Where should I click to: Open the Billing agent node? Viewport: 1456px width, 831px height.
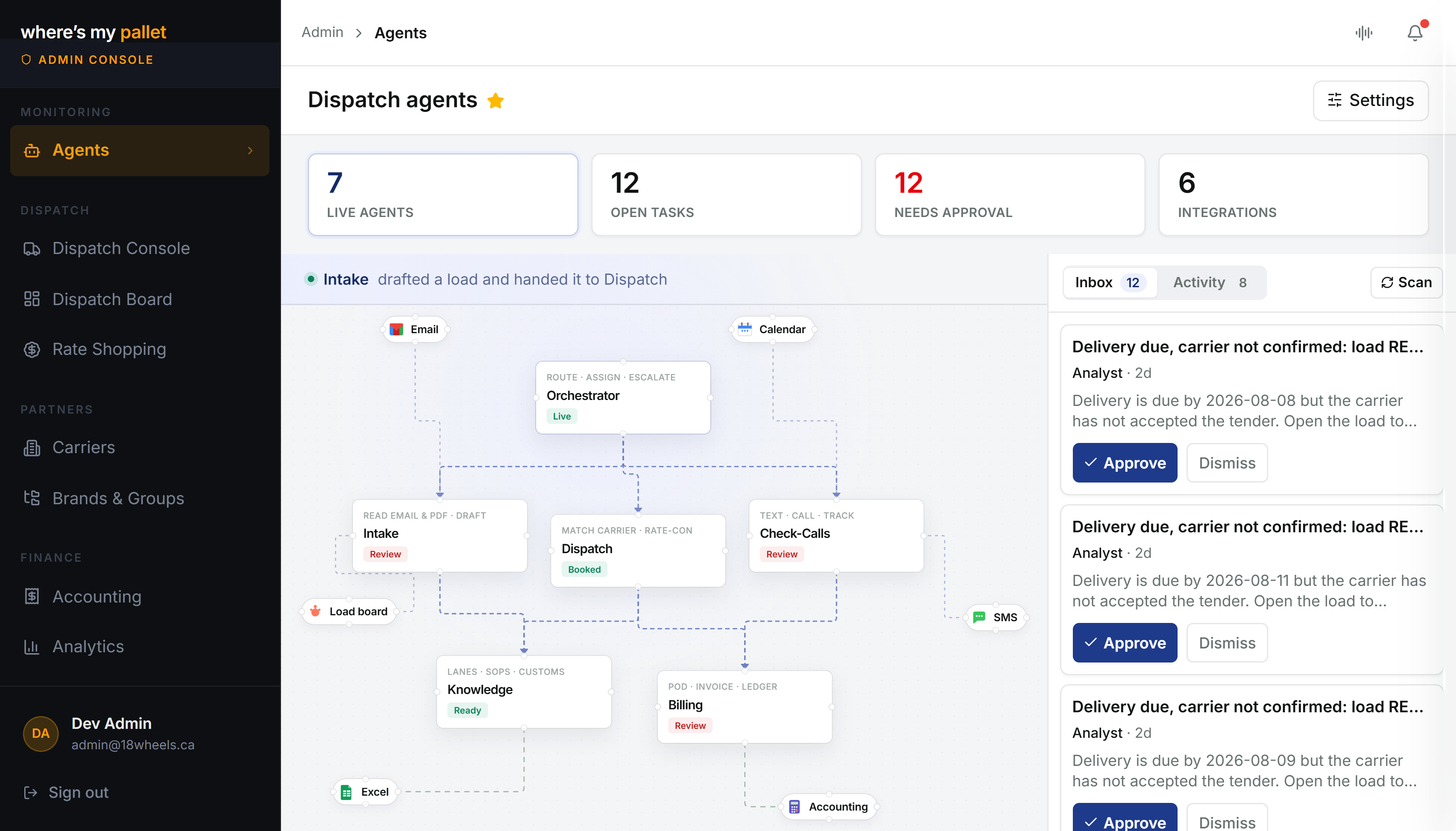(745, 707)
